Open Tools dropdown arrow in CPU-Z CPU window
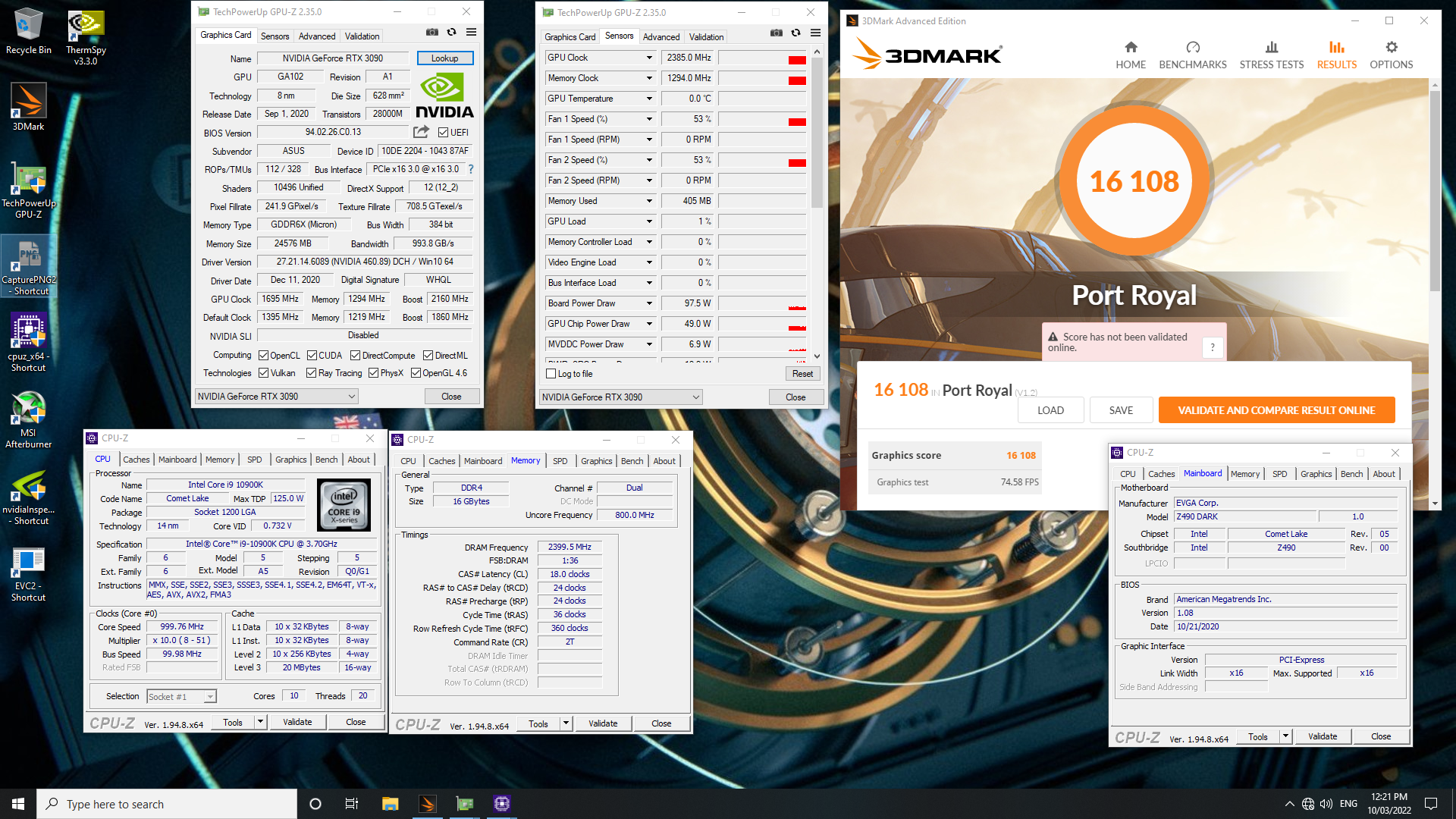This screenshot has width=1456, height=819. point(260,722)
